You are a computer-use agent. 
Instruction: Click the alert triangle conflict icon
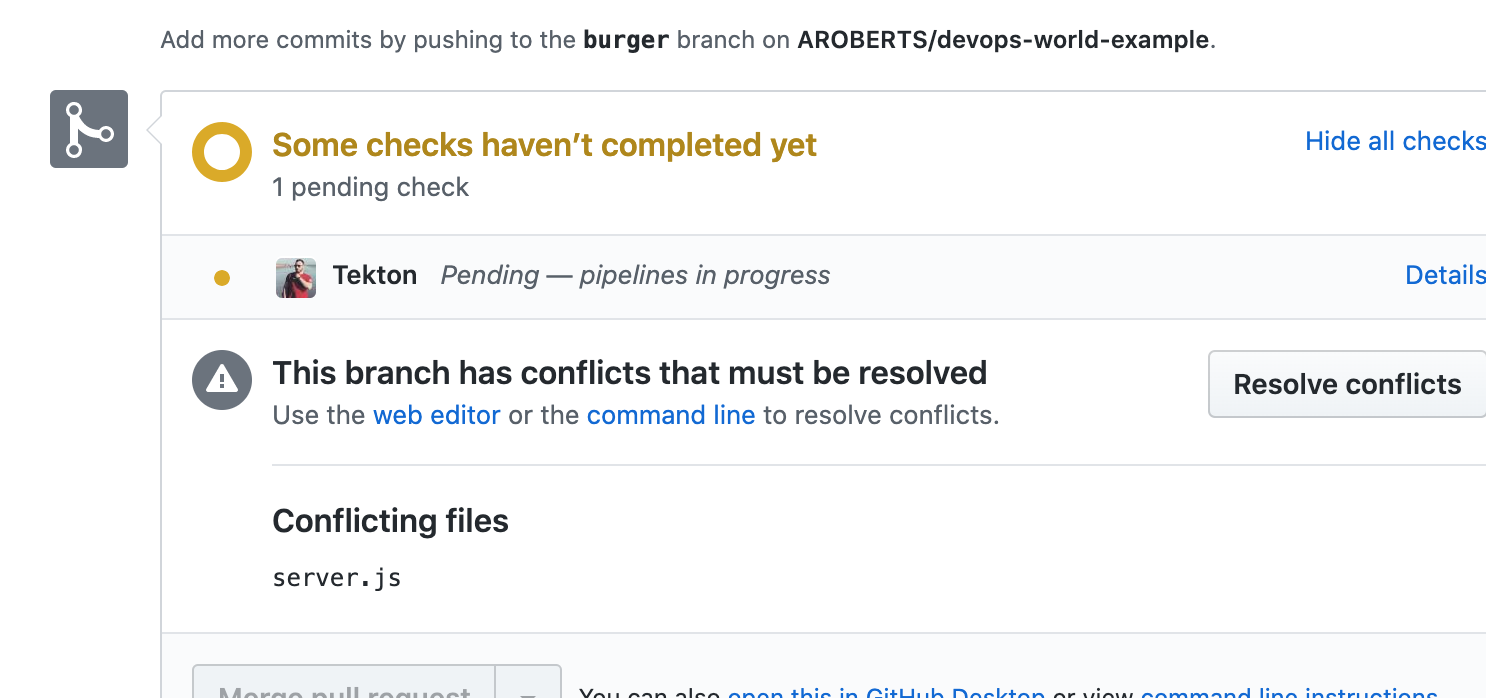(221, 380)
